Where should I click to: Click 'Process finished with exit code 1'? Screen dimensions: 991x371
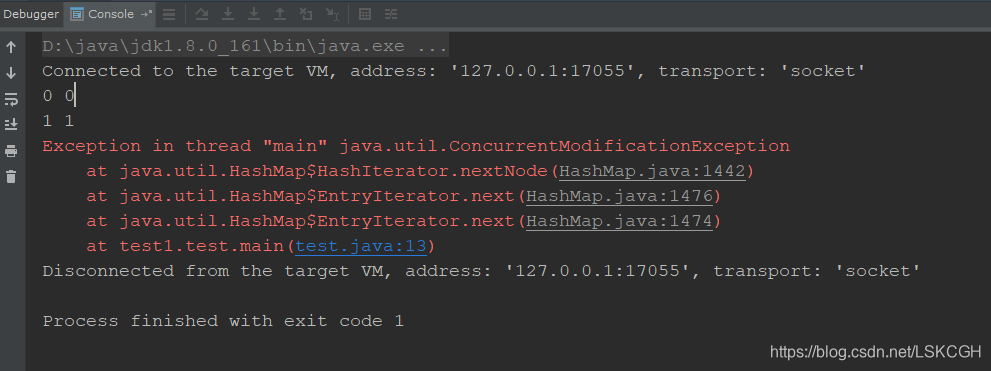222,321
